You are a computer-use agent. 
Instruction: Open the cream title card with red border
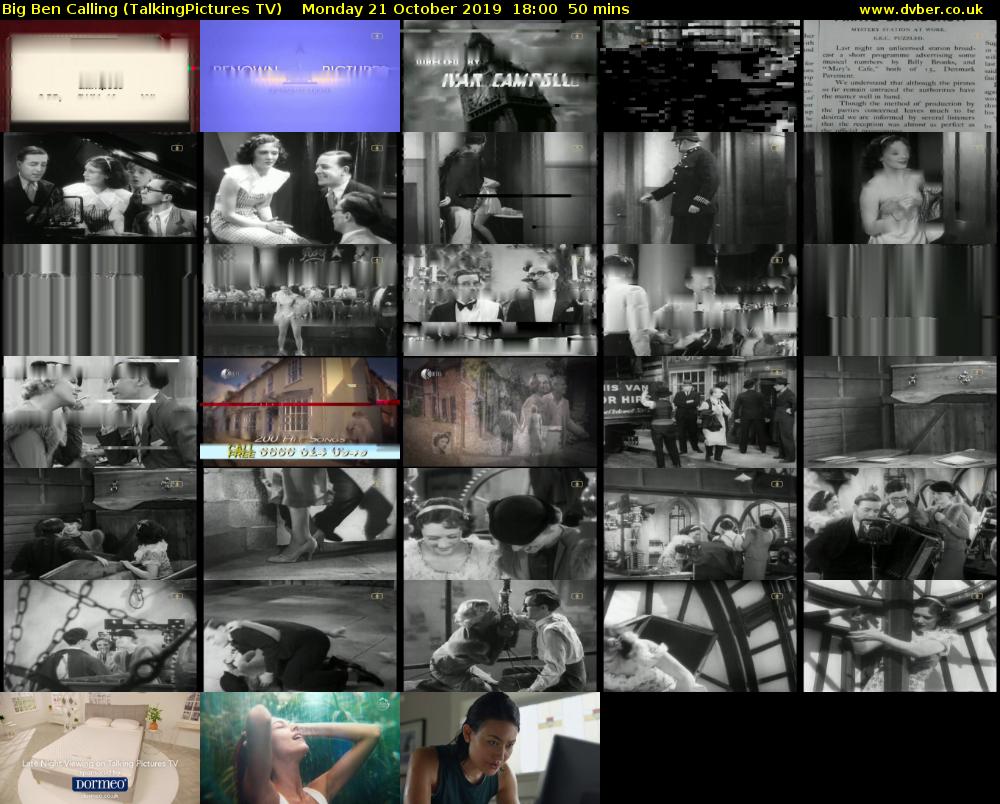(100, 76)
